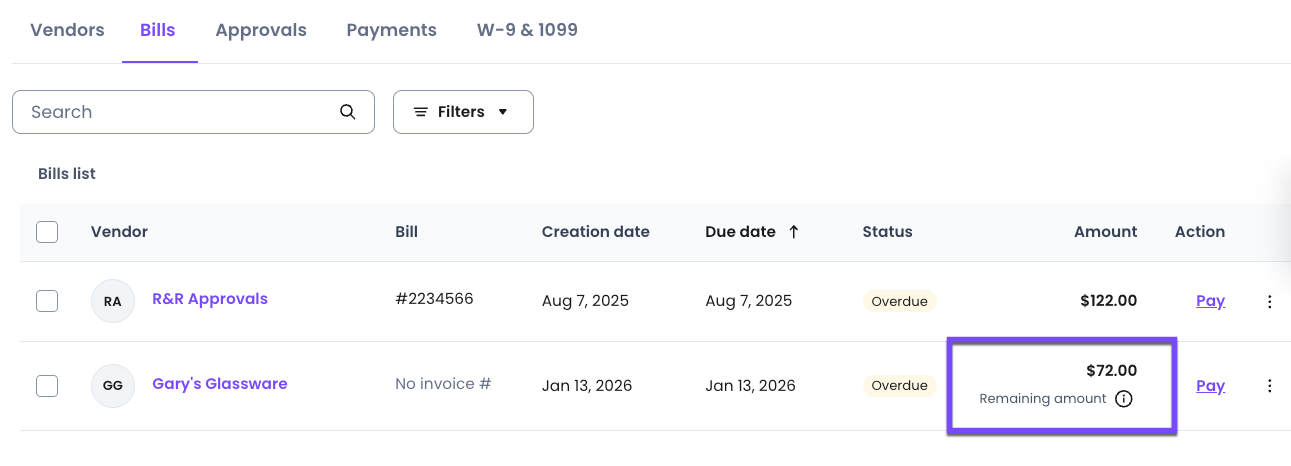Click the GG vendor avatar
Viewport: 1291px width, 466px height.
click(113, 386)
